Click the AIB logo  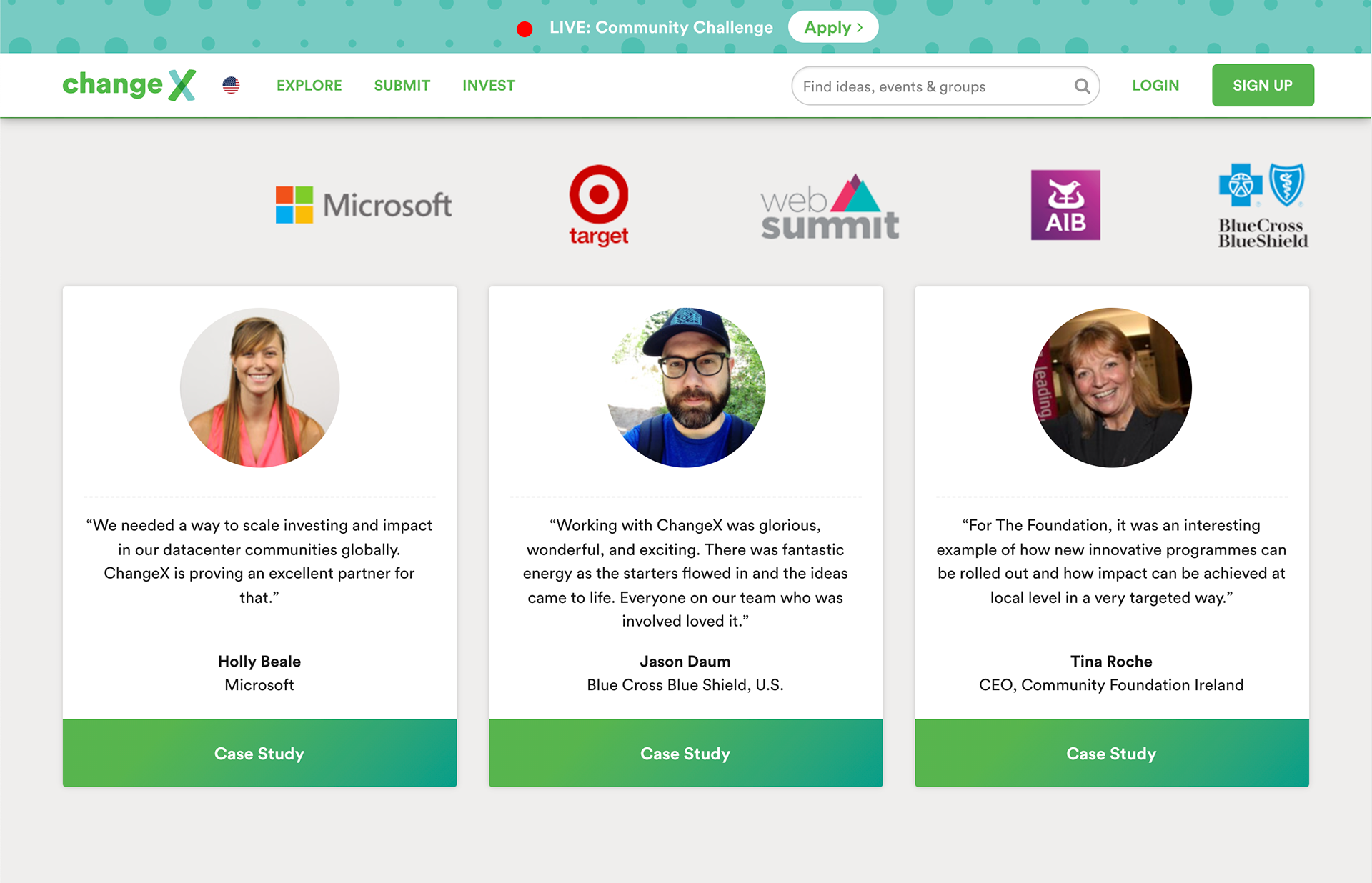coord(1065,205)
